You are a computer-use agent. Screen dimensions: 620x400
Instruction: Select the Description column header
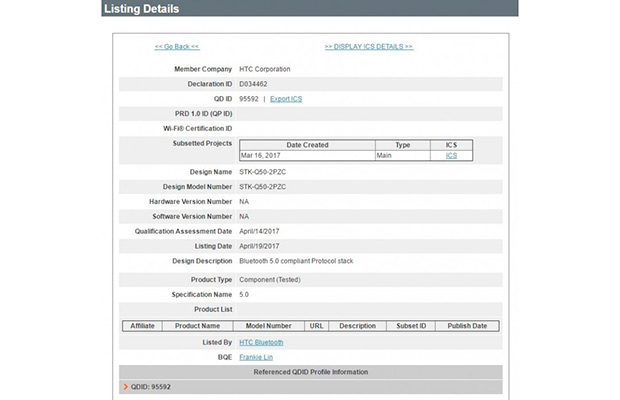357,326
